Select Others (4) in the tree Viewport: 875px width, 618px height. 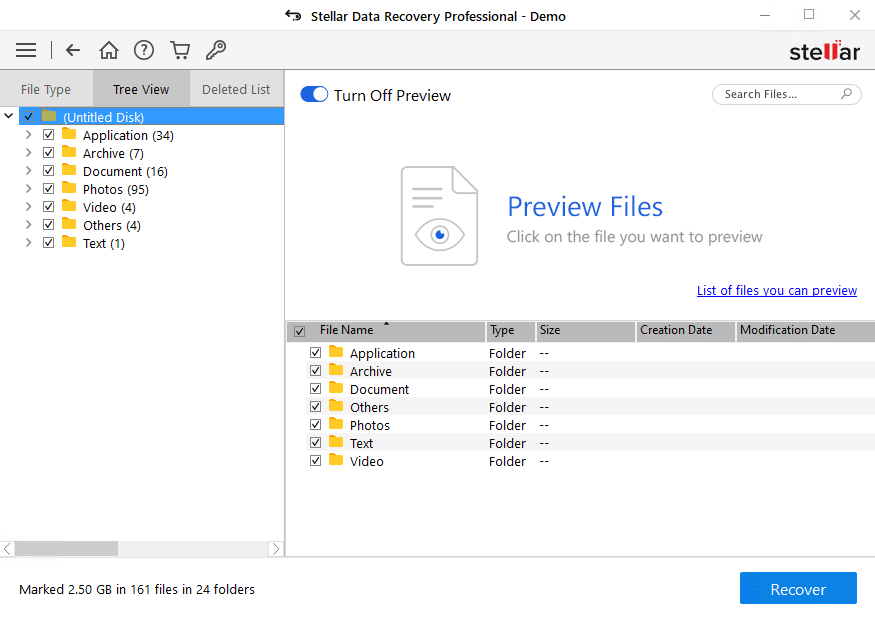tap(112, 226)
